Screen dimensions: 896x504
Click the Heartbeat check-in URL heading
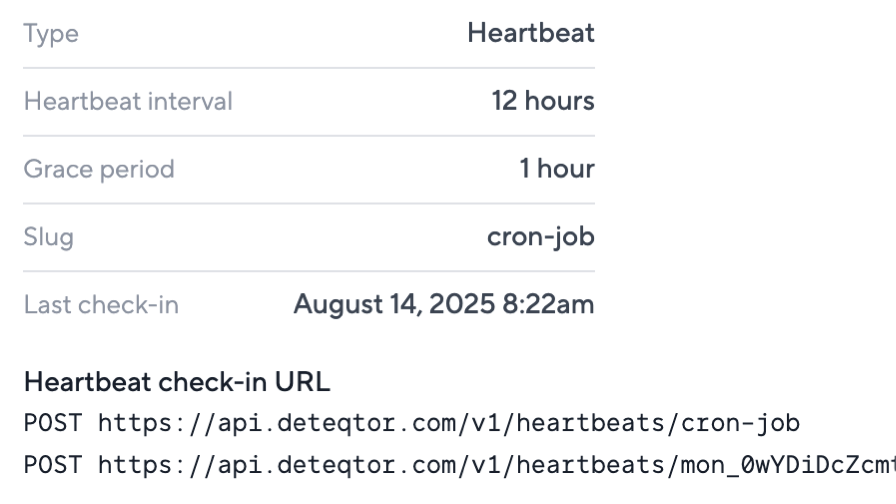point(177,382)
